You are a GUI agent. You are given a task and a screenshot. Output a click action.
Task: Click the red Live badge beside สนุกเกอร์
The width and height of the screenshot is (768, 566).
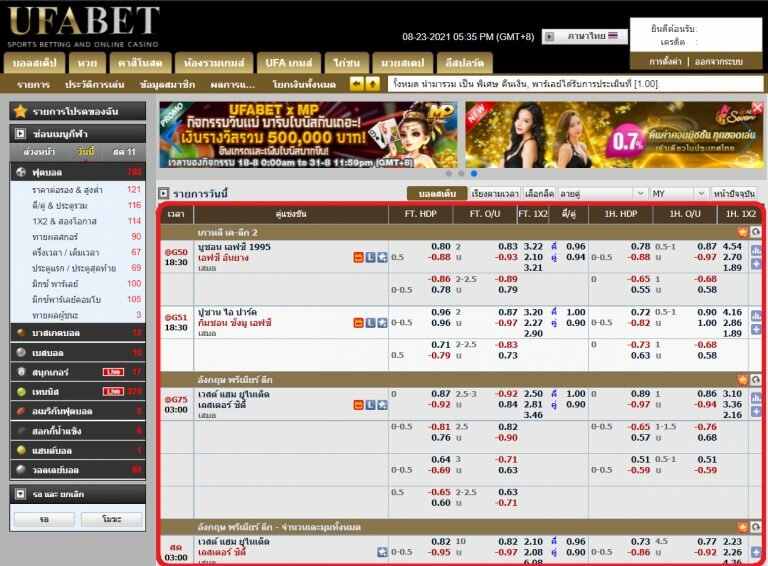113,372
